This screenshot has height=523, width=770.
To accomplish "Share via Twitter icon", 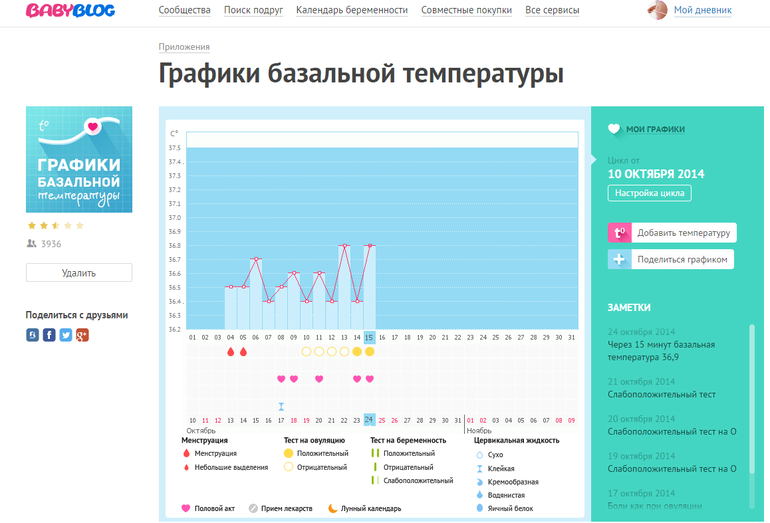I will pos(66,335).
